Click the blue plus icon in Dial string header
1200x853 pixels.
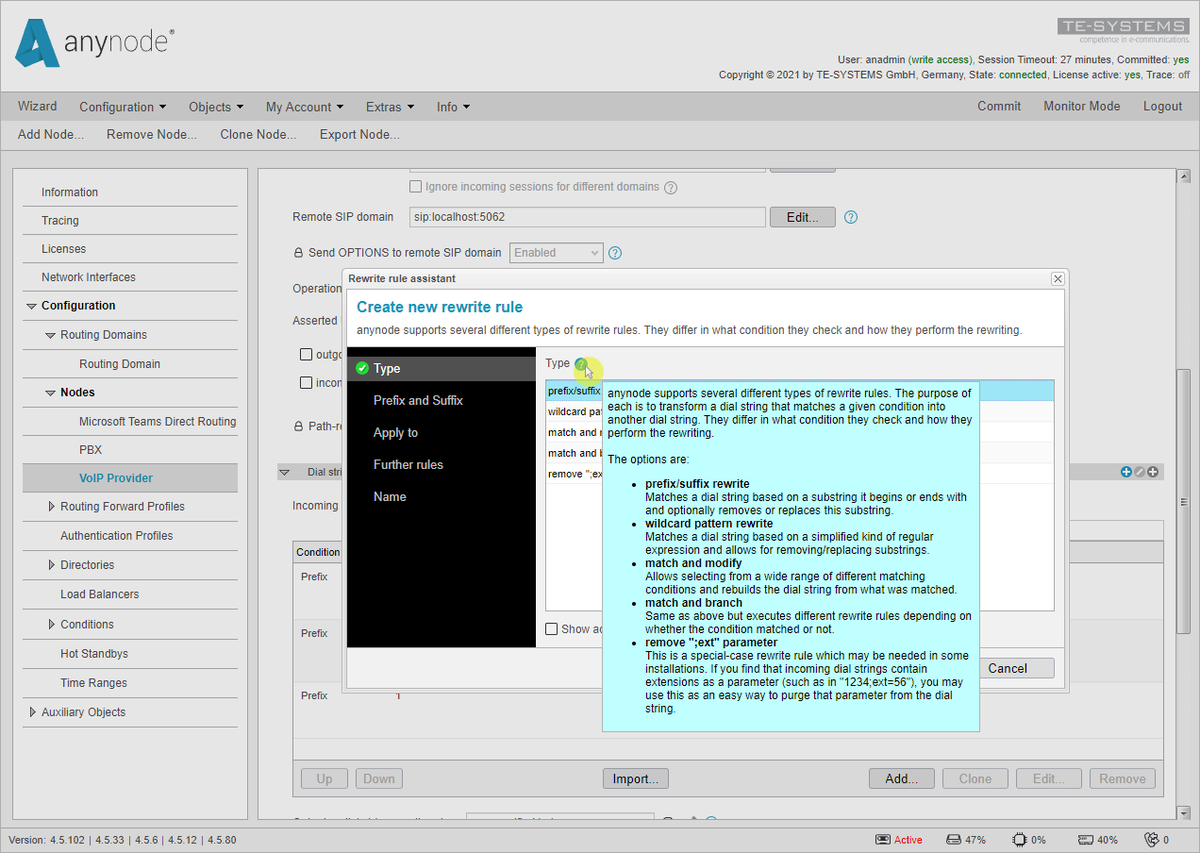(1127, 472)
